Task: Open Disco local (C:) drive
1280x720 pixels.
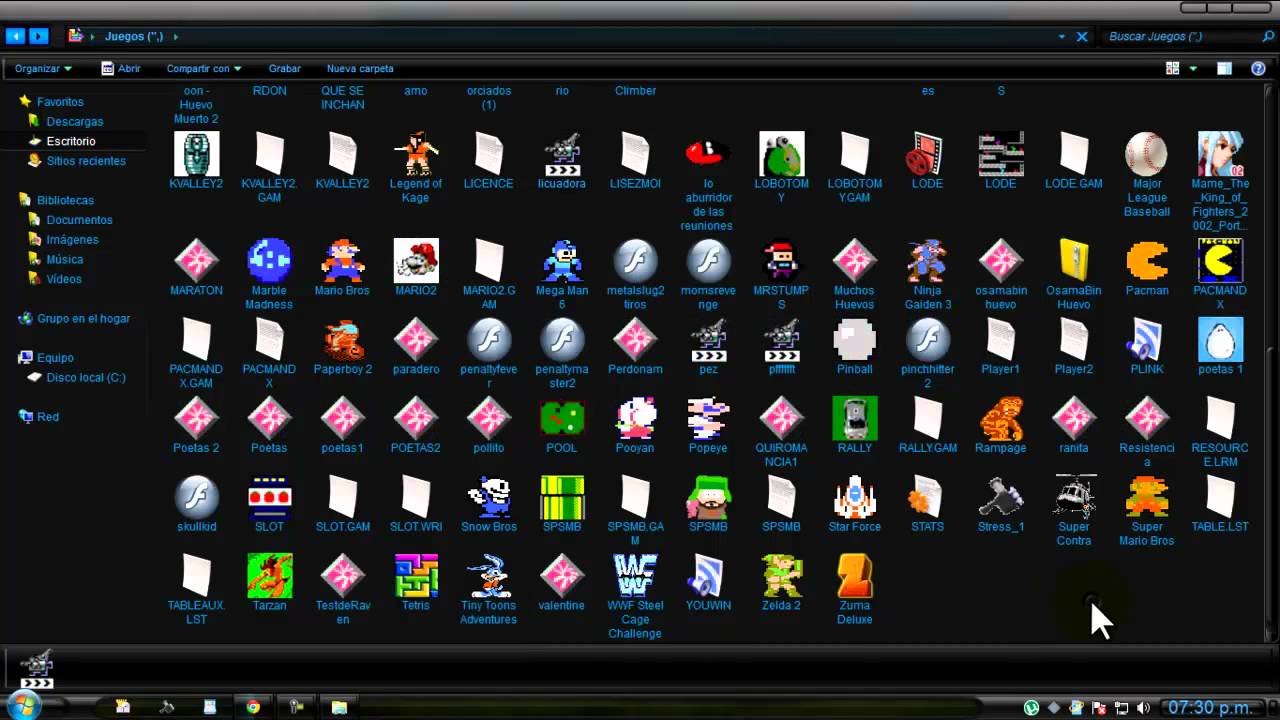Action: pyautogui.click(x=86, y=377)
